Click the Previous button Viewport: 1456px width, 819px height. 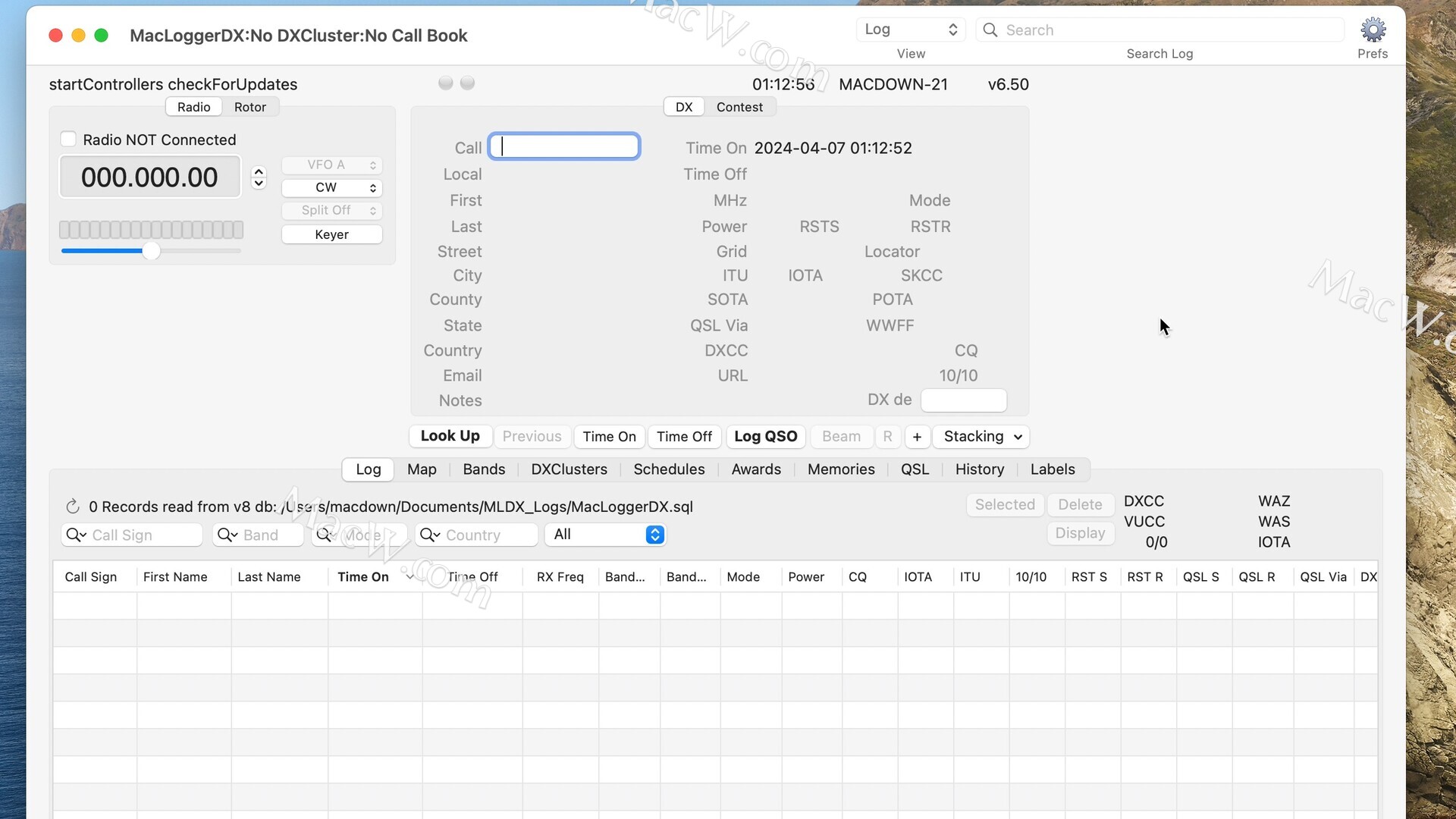(x=532, y=437)
